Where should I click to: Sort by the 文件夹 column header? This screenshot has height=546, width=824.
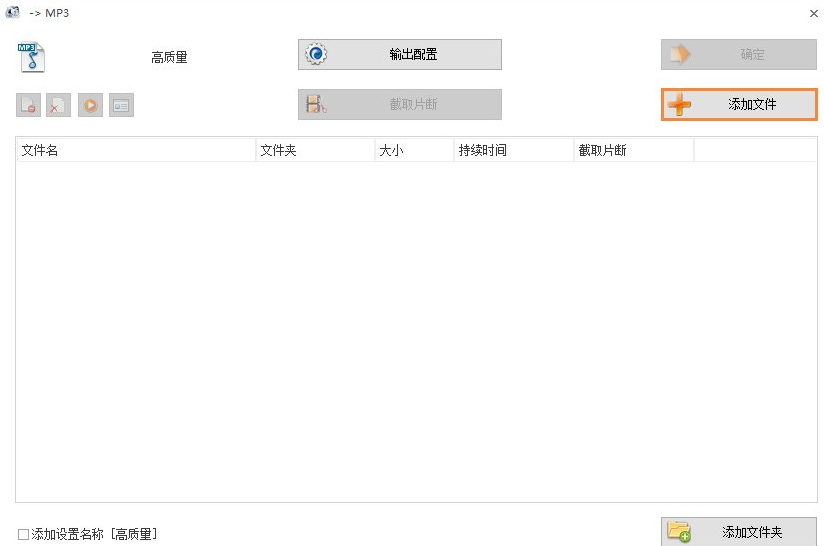pos(315,150)
